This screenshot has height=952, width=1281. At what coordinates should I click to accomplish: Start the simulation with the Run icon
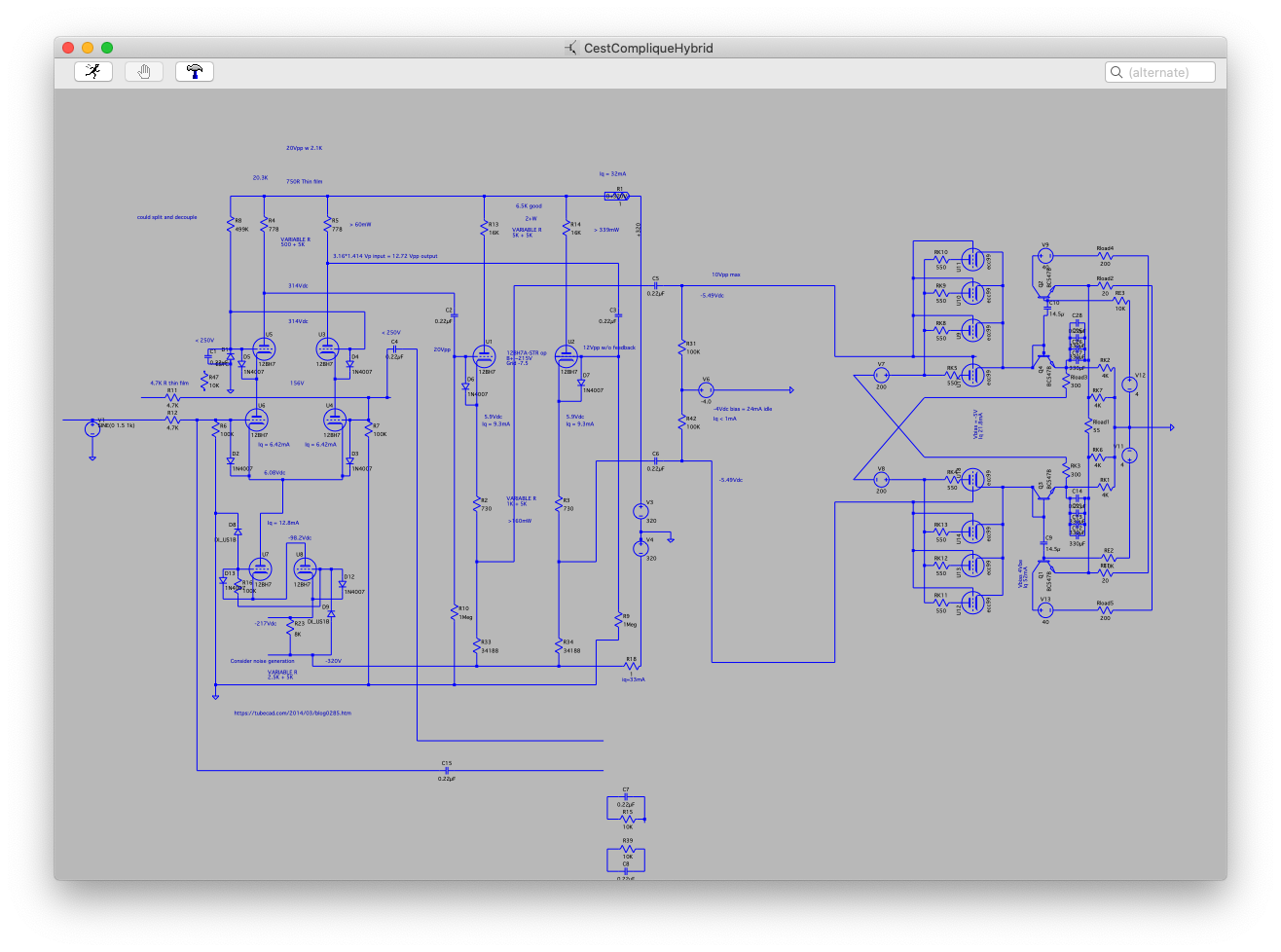tap(93, 71)
